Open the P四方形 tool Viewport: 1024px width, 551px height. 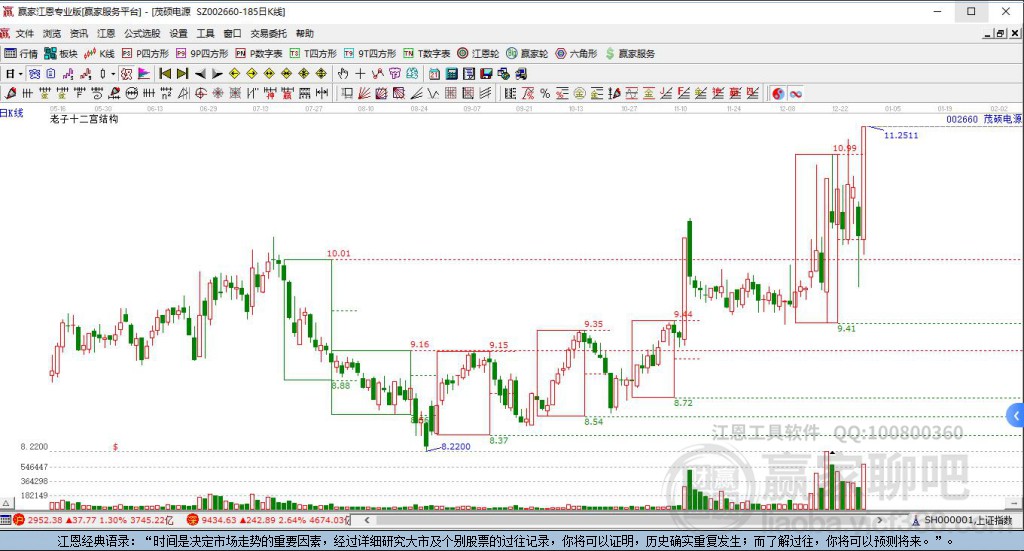tap(145, 54)
